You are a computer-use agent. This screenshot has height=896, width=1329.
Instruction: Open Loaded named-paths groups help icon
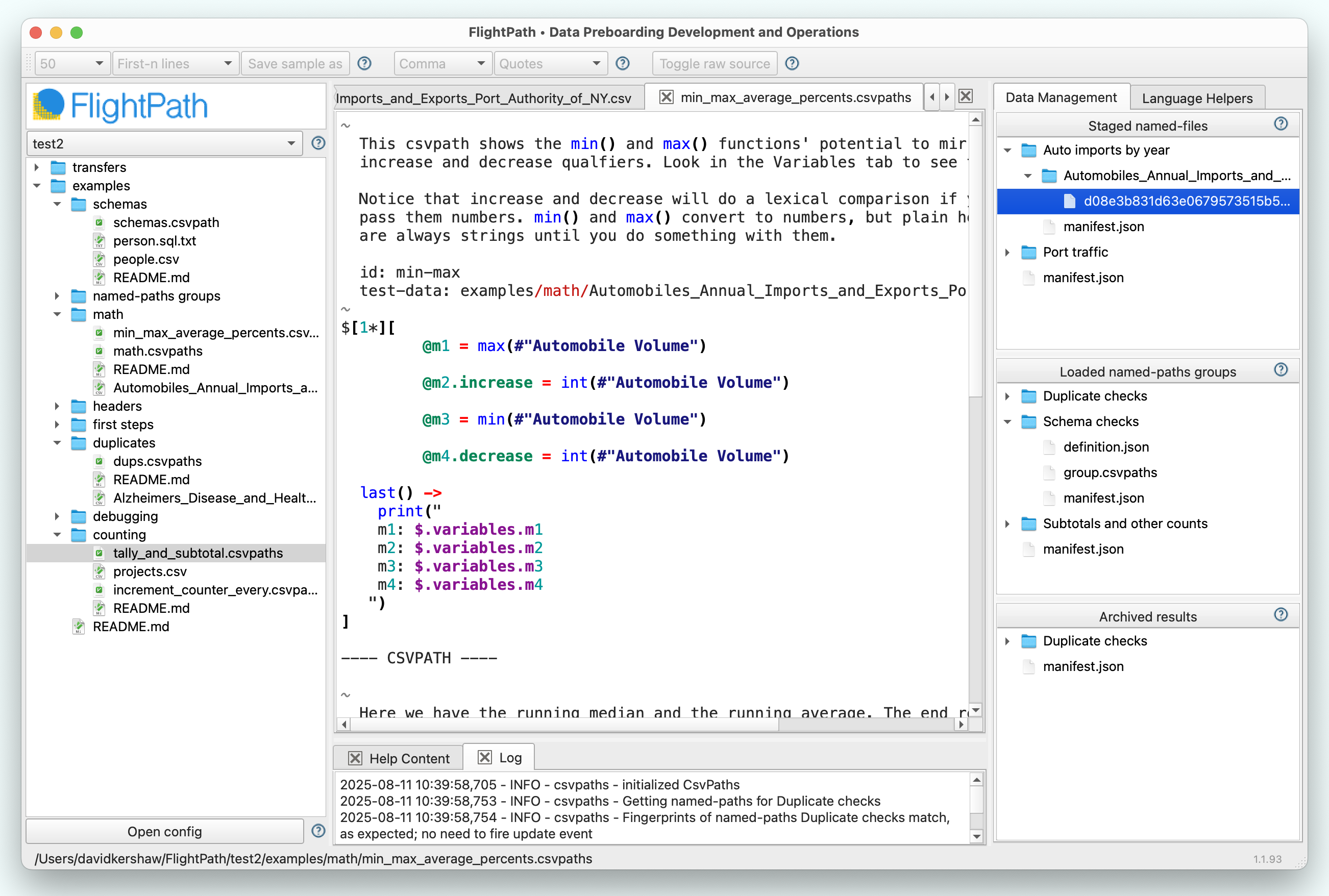point(1281,370)
